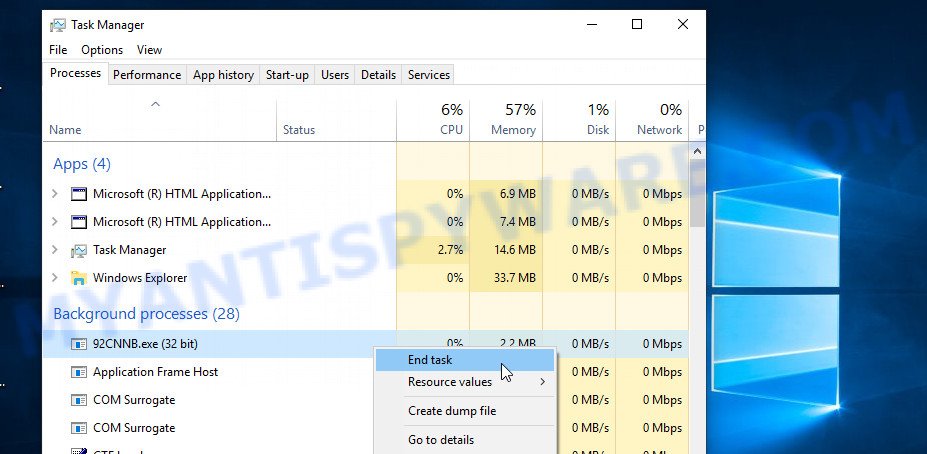Click the second COM Surrogate icon

[x=79, y=428]
